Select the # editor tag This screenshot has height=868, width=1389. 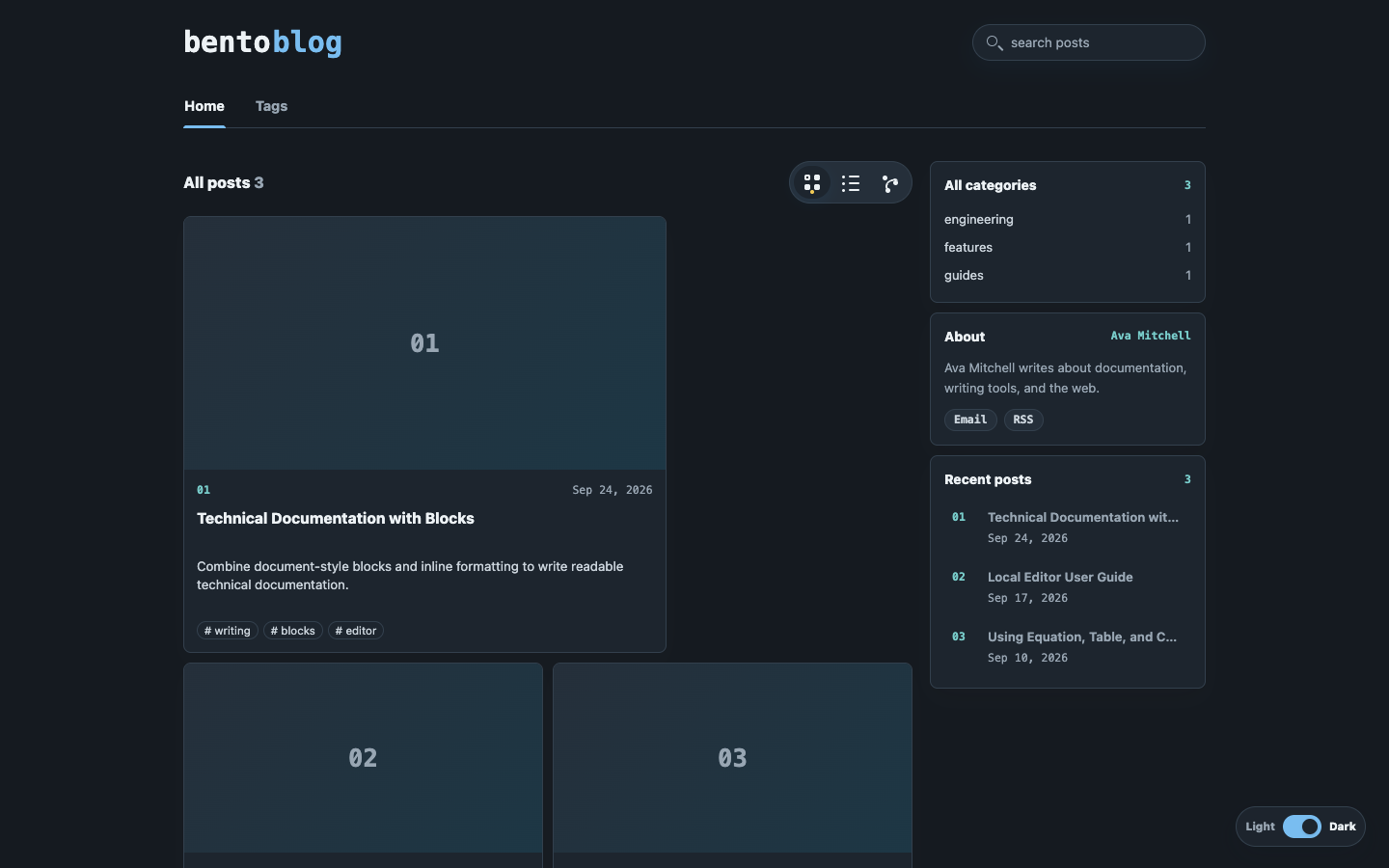pos(356,631)
